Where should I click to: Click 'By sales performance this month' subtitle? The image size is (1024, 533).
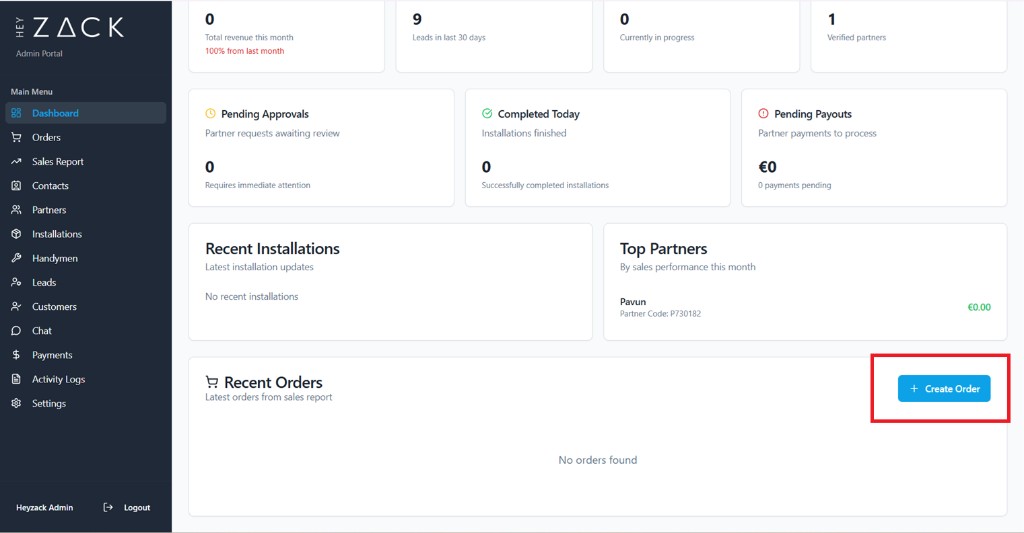pyautogui.click(x=687, y=266)
